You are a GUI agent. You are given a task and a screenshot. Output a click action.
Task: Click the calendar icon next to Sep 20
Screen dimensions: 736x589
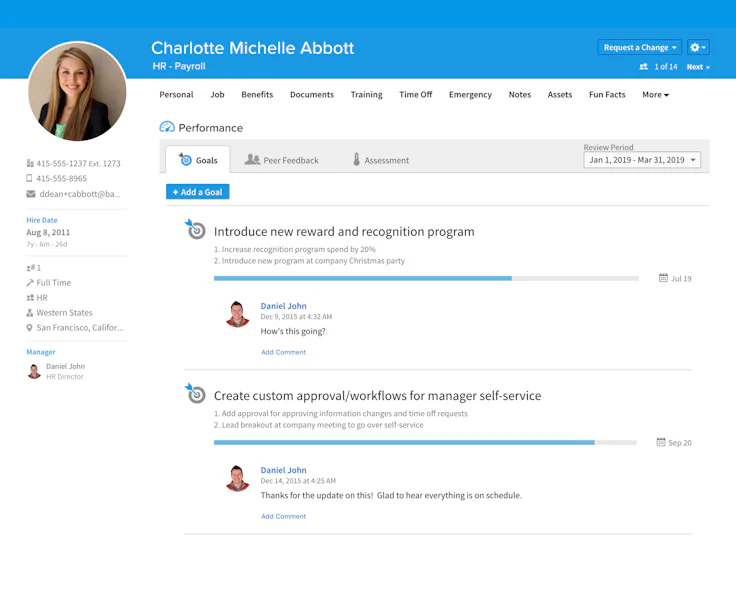[x=661, y=442]
